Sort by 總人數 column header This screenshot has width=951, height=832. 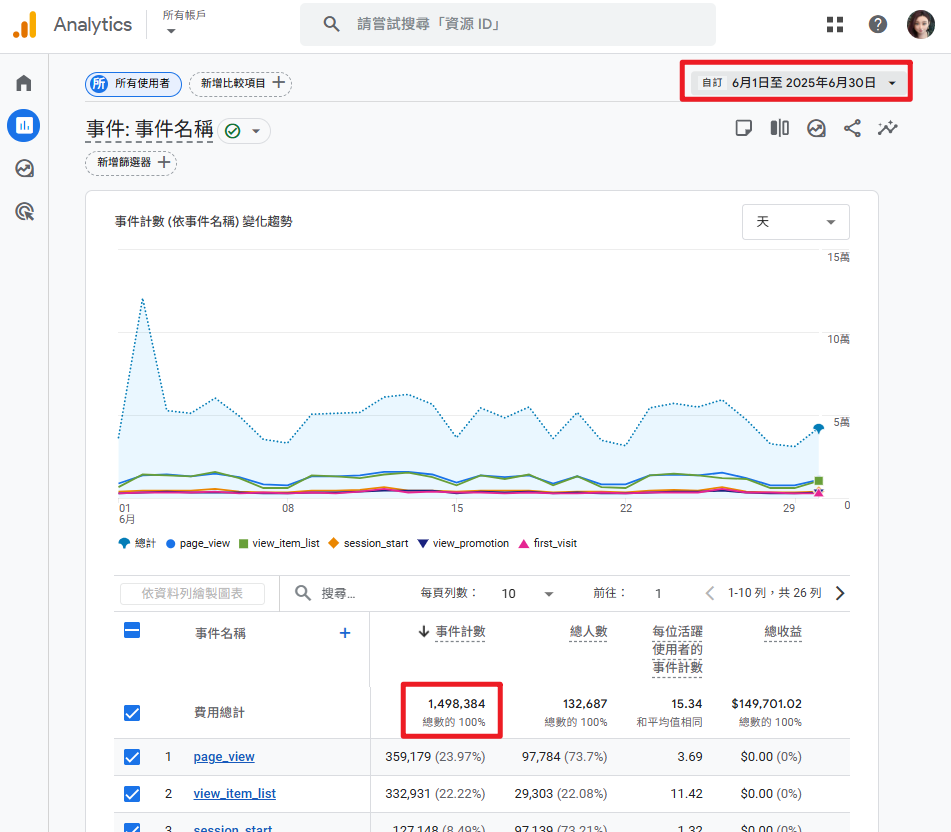click(588, 632)
